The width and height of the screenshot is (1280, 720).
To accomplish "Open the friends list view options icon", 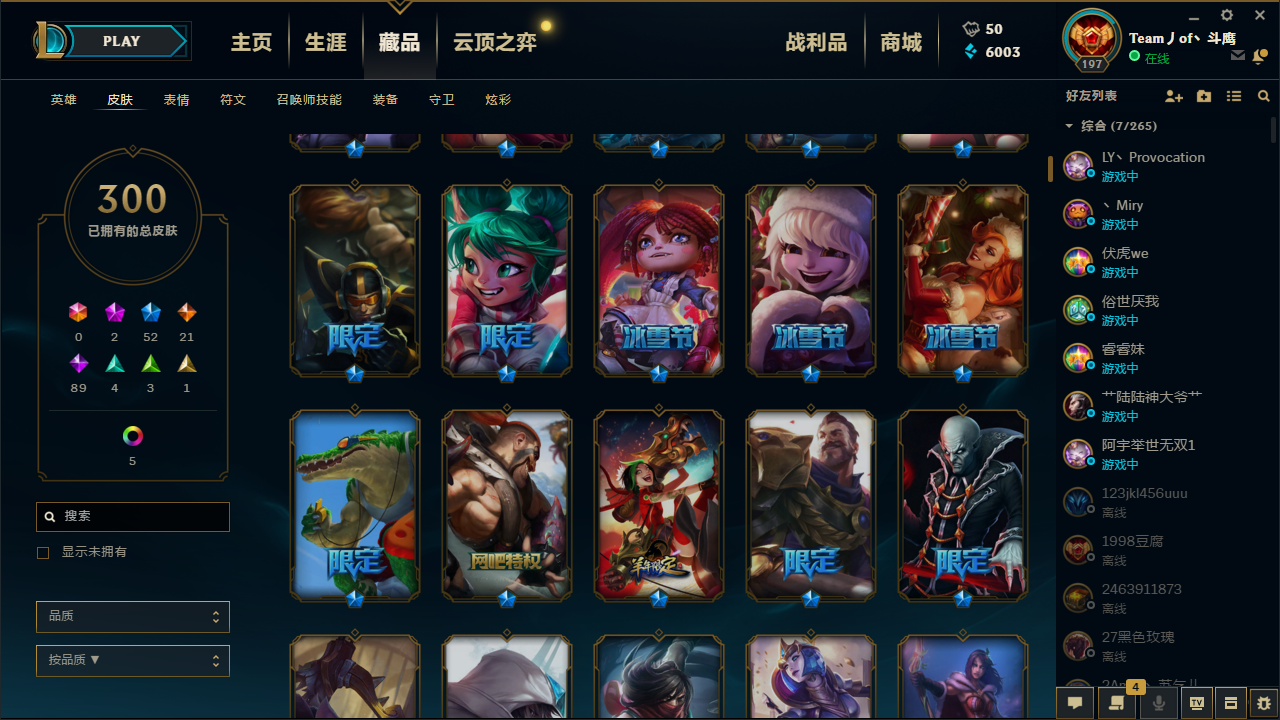I will (x=1234, y=96).
